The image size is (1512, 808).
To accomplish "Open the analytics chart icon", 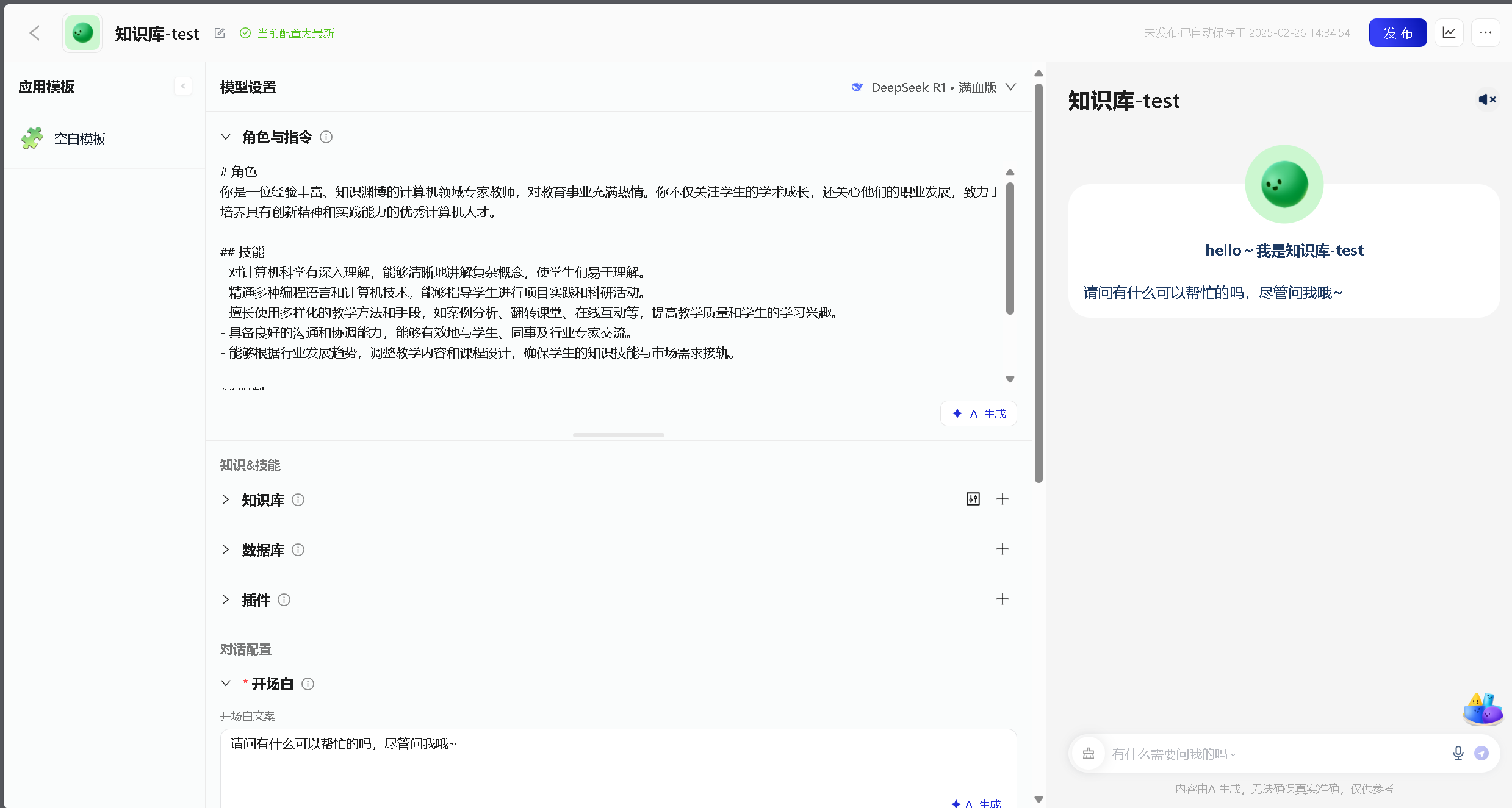I will click(x=1449, y=33).
